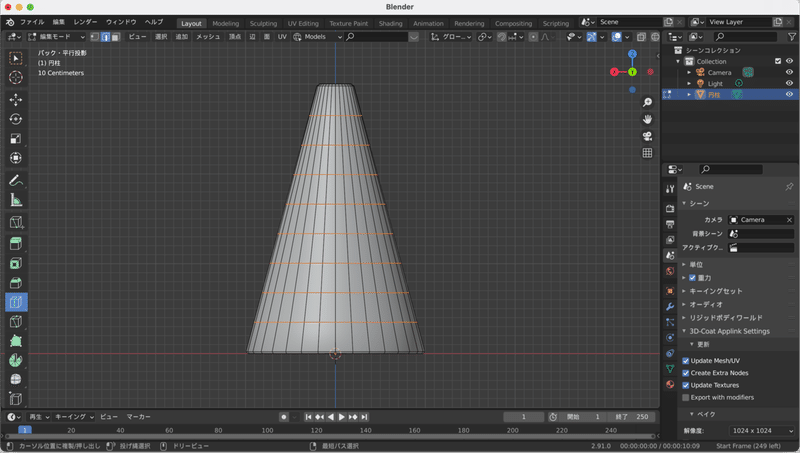Screen dimensions: 800x453
Task: Toggle the Update Textures checkbox
Action: pos(686,385)
